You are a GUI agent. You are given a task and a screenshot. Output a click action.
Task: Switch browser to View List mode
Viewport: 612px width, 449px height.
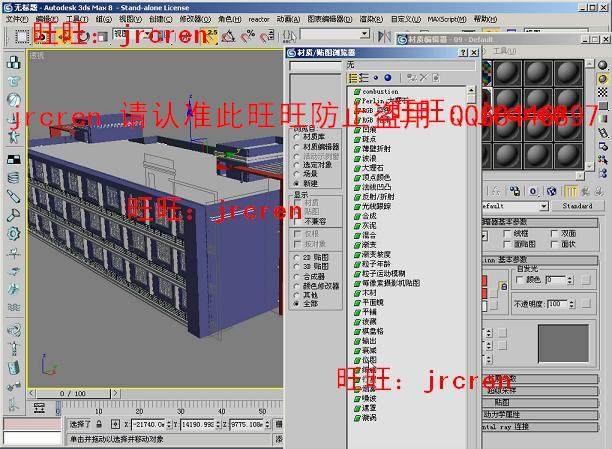coord(353,78)
